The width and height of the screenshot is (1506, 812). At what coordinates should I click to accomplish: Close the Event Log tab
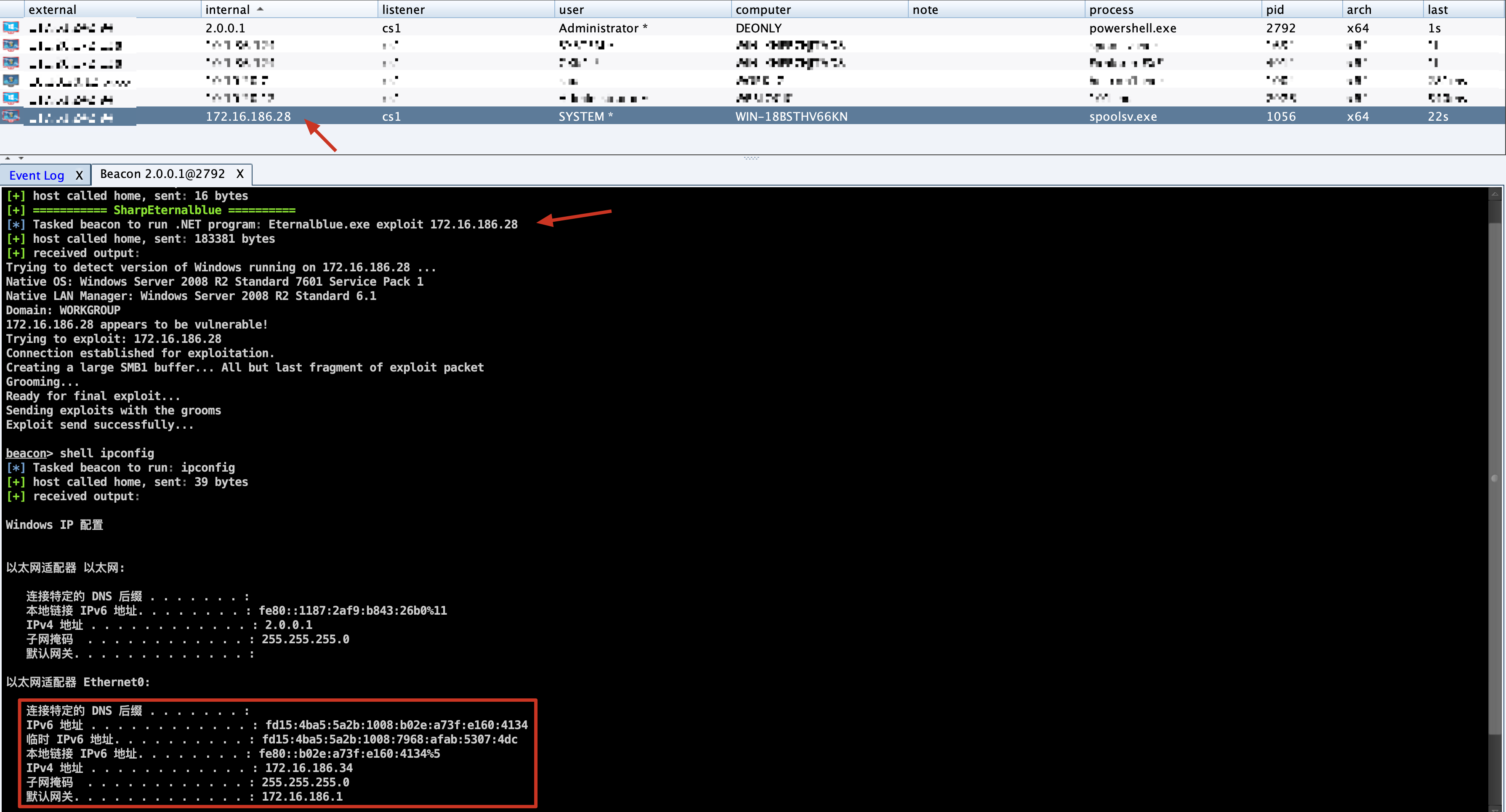pyautogui.click(x=79, y=175)
